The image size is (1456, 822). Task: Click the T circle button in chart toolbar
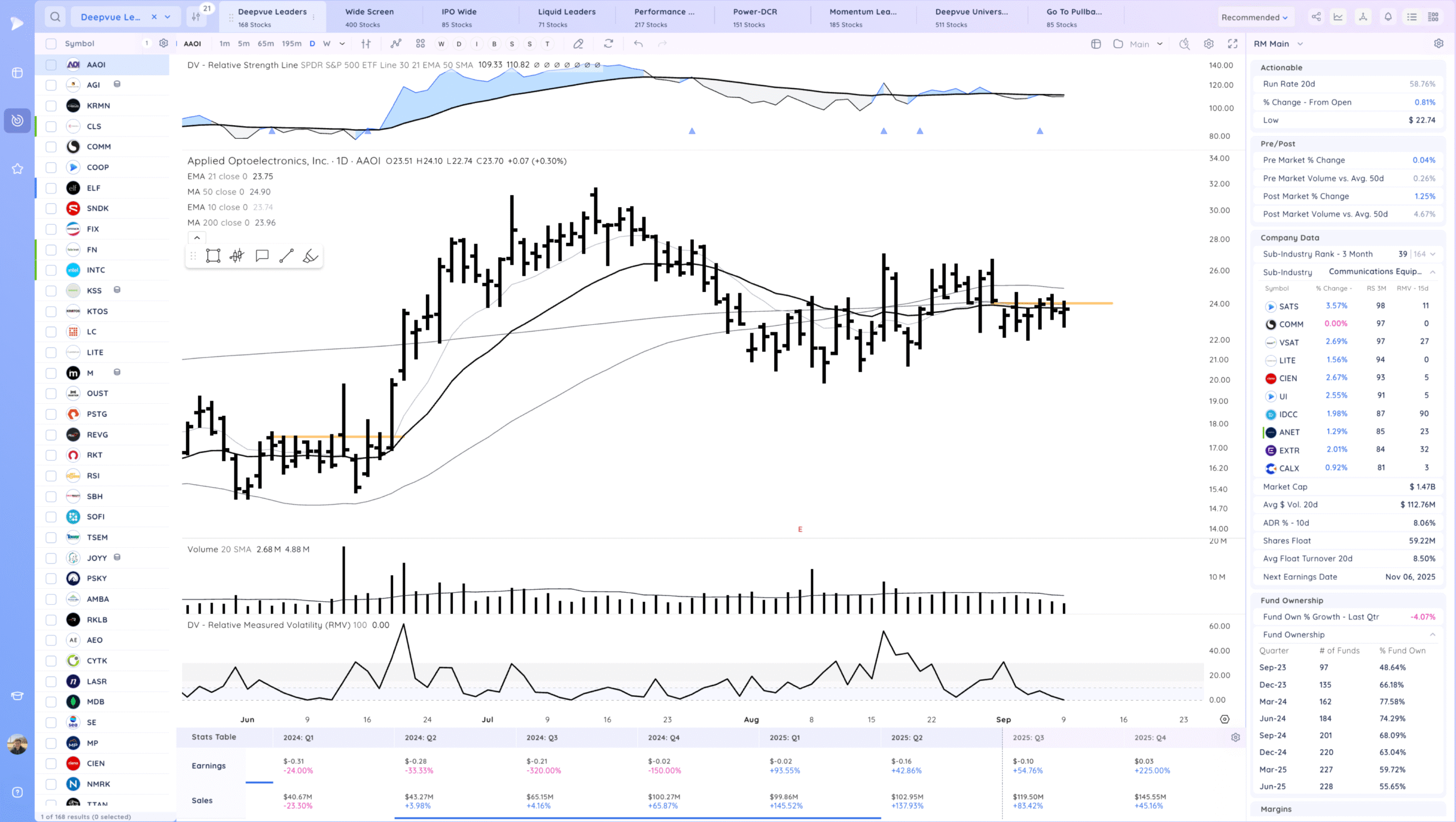pyautogui.click(x=547, y=44)
